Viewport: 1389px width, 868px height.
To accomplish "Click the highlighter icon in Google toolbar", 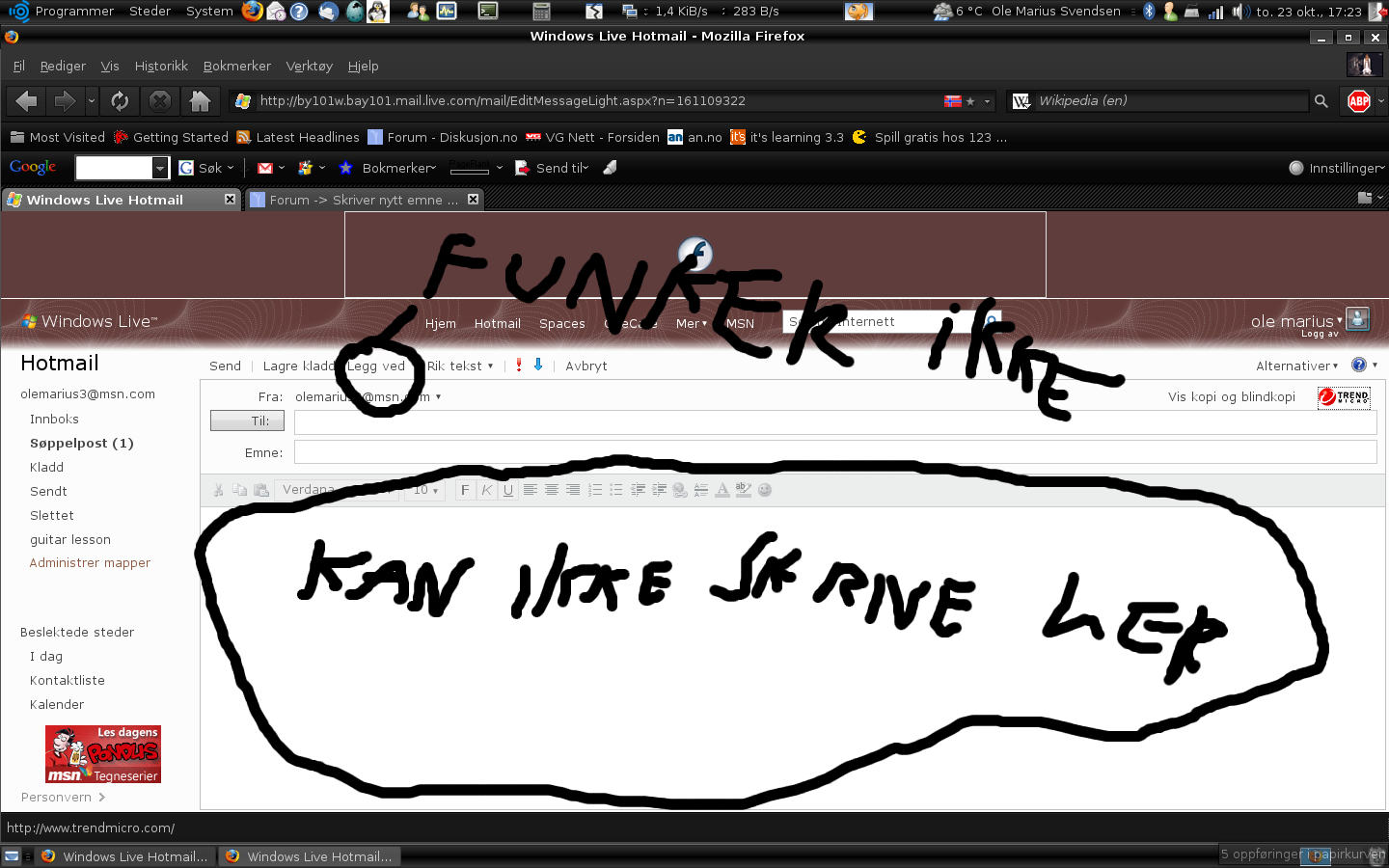I will pyautogui.click(x=610, y=168).
